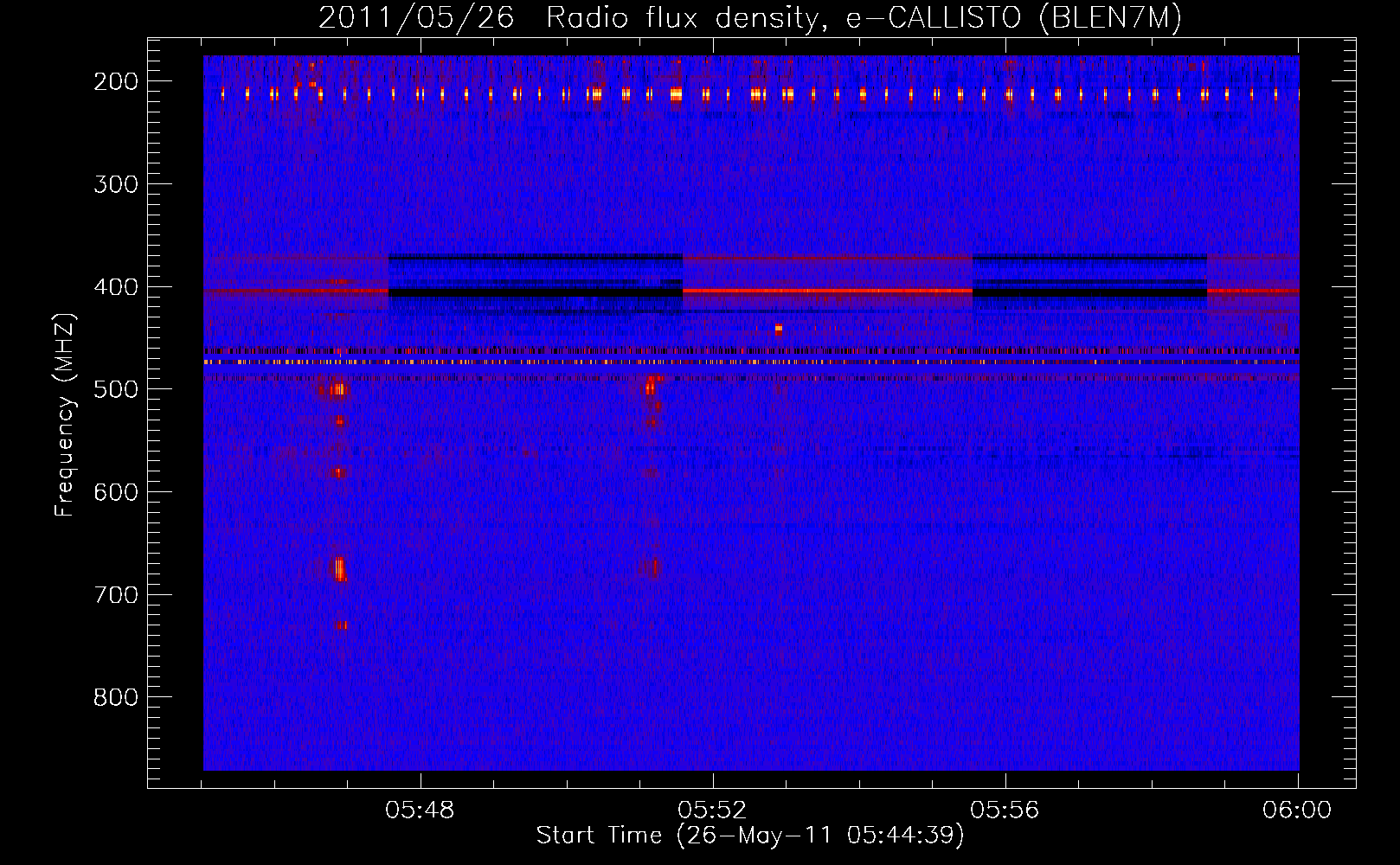The width and height of the screenshot is (1400, 865).
Task: Click the 600 frequency tick label
Action: click(115, 492)
